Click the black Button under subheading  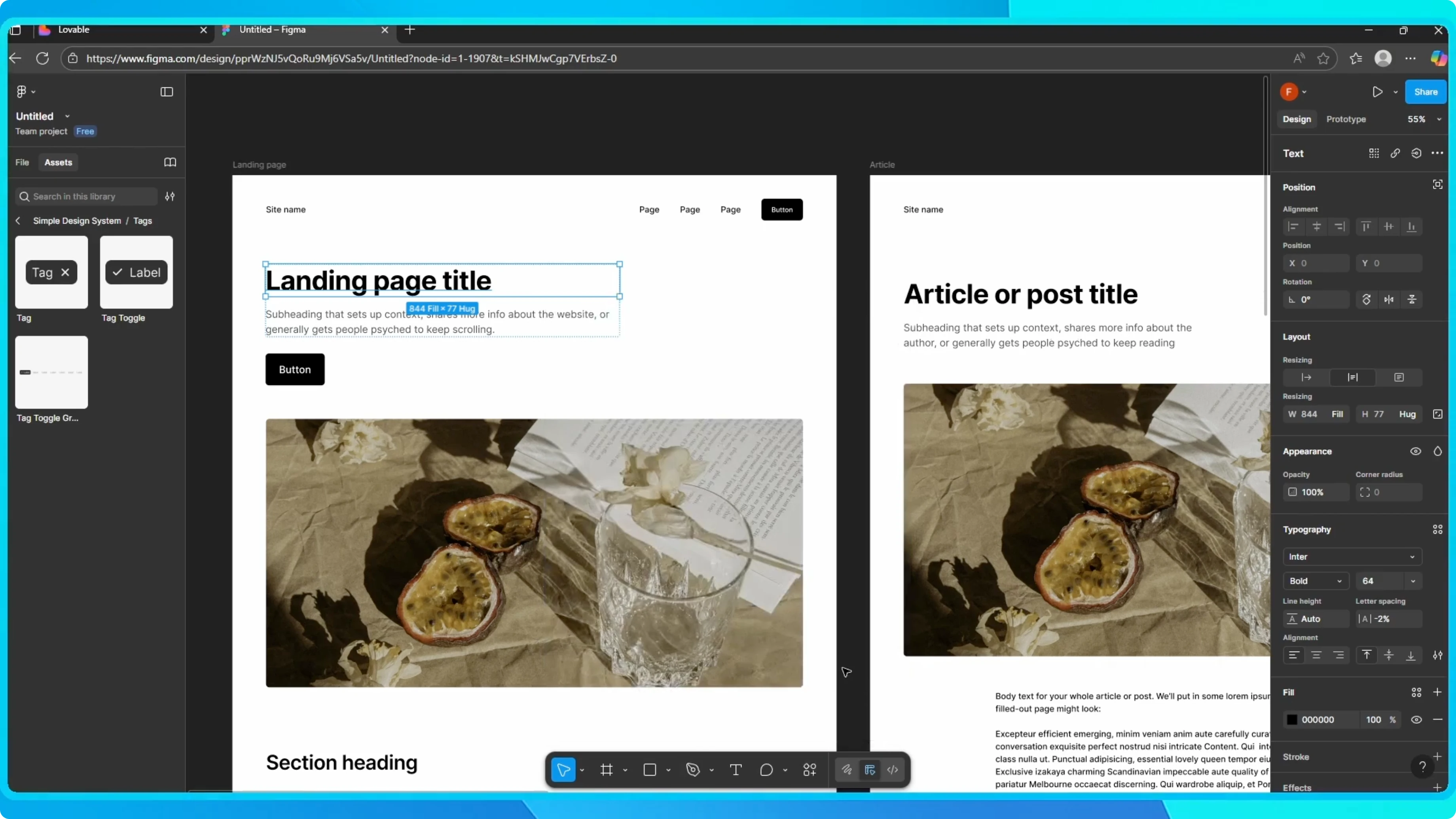(x=295, y=370)
